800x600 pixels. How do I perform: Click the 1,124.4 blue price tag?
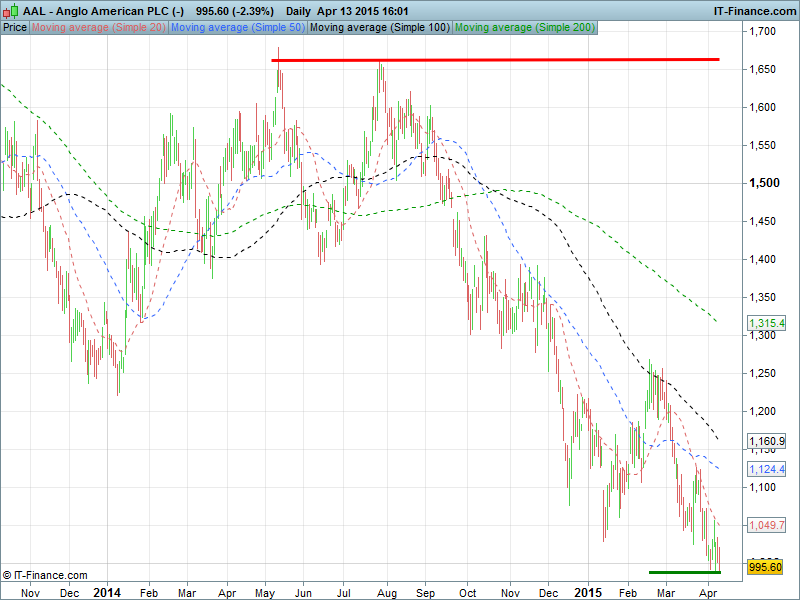pos(766,468)
